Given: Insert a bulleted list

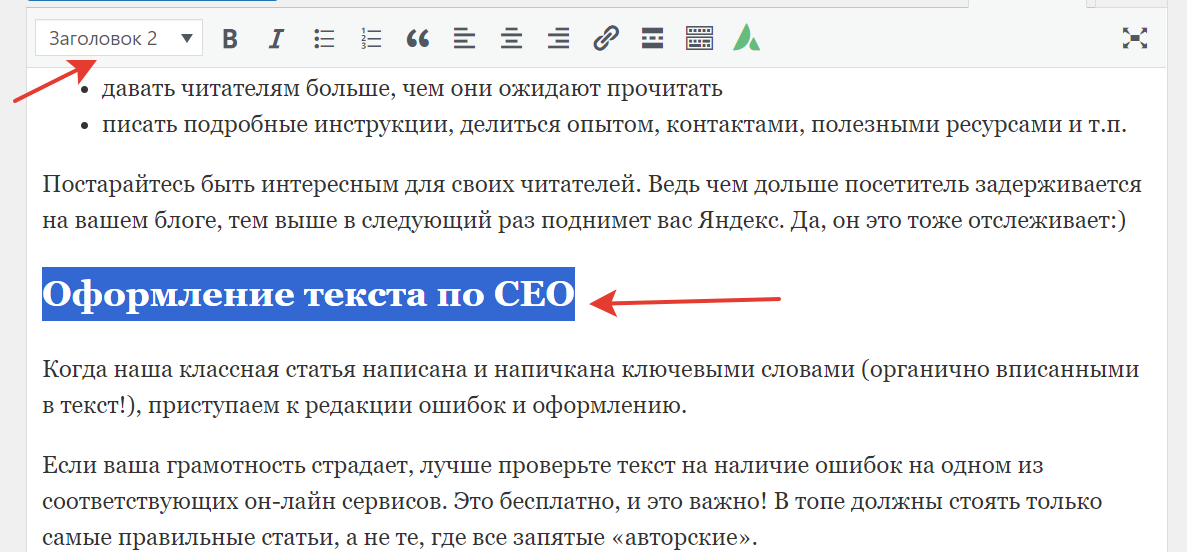Looking at the screenshot, I should (324, 39).
